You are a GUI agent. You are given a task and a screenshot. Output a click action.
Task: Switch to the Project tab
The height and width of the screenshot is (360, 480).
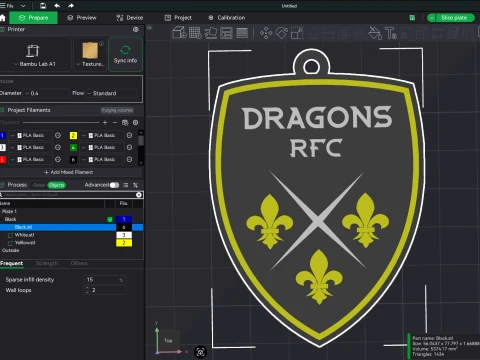pyautogui.click(x=178, y=18)
